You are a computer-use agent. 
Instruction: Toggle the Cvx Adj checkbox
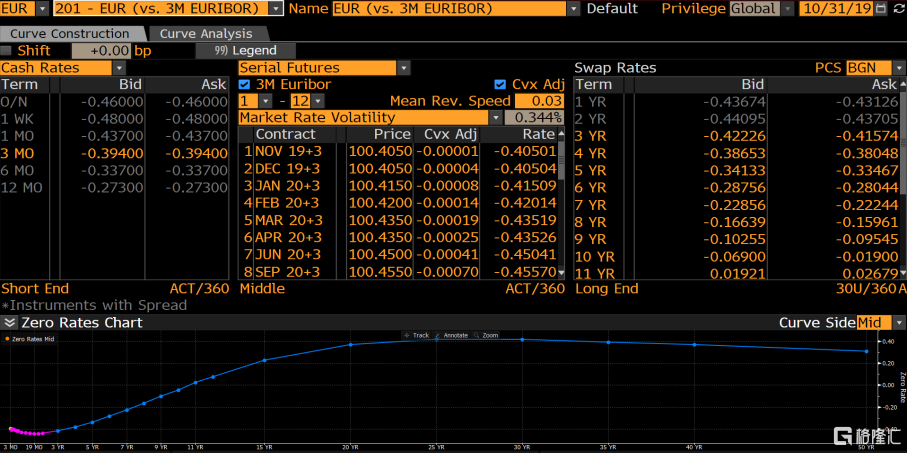(500, 85)
